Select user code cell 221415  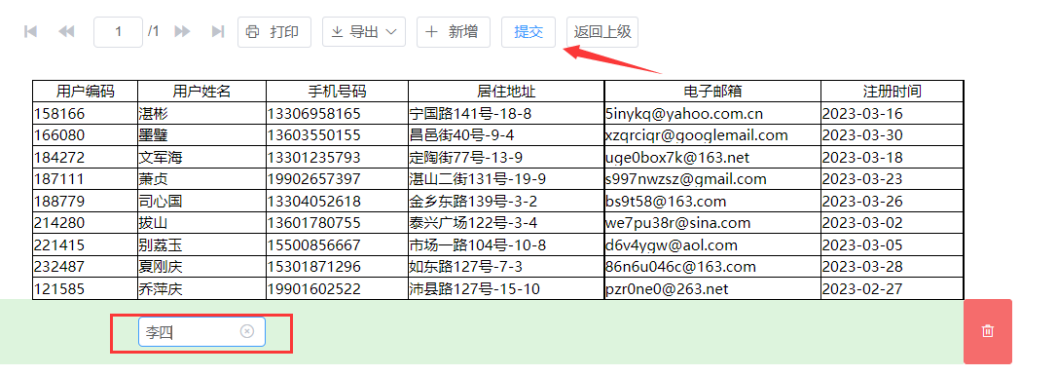coord(85,246)
